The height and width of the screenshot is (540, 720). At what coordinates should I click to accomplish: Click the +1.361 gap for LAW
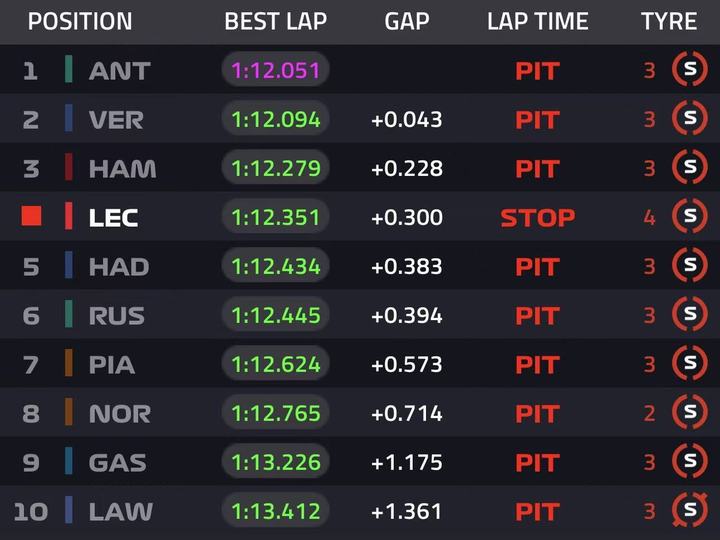coord(406,511)
